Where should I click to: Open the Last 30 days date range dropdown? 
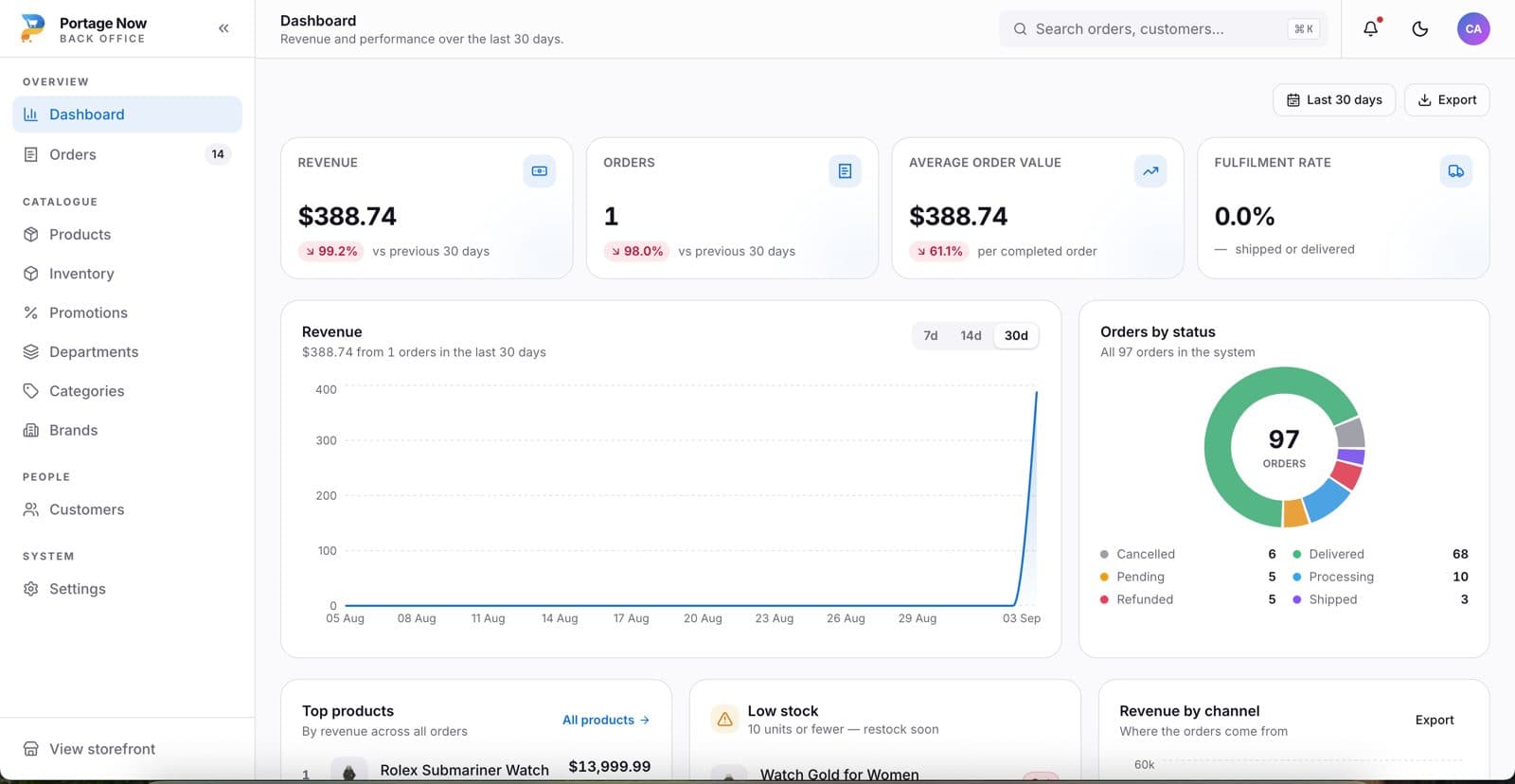pos(1334,99)
